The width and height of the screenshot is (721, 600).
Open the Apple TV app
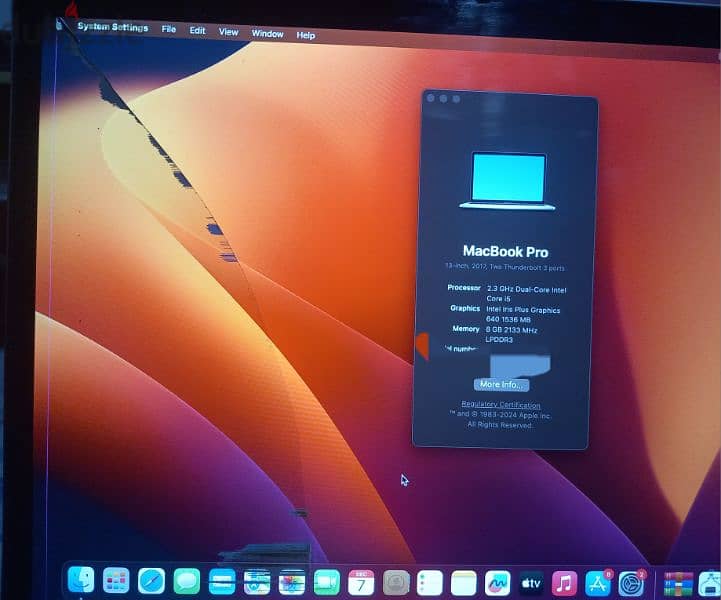(531, 584)
